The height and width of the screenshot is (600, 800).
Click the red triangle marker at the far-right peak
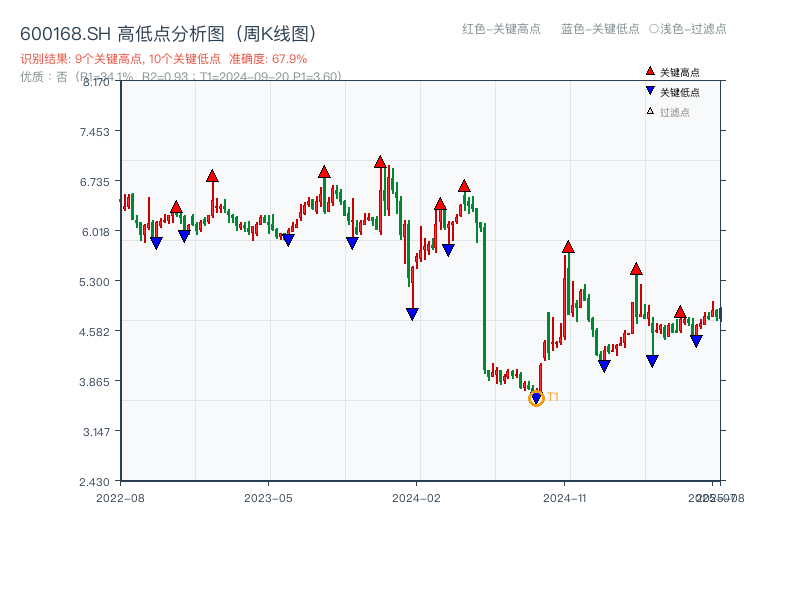(x=680, y=314)
